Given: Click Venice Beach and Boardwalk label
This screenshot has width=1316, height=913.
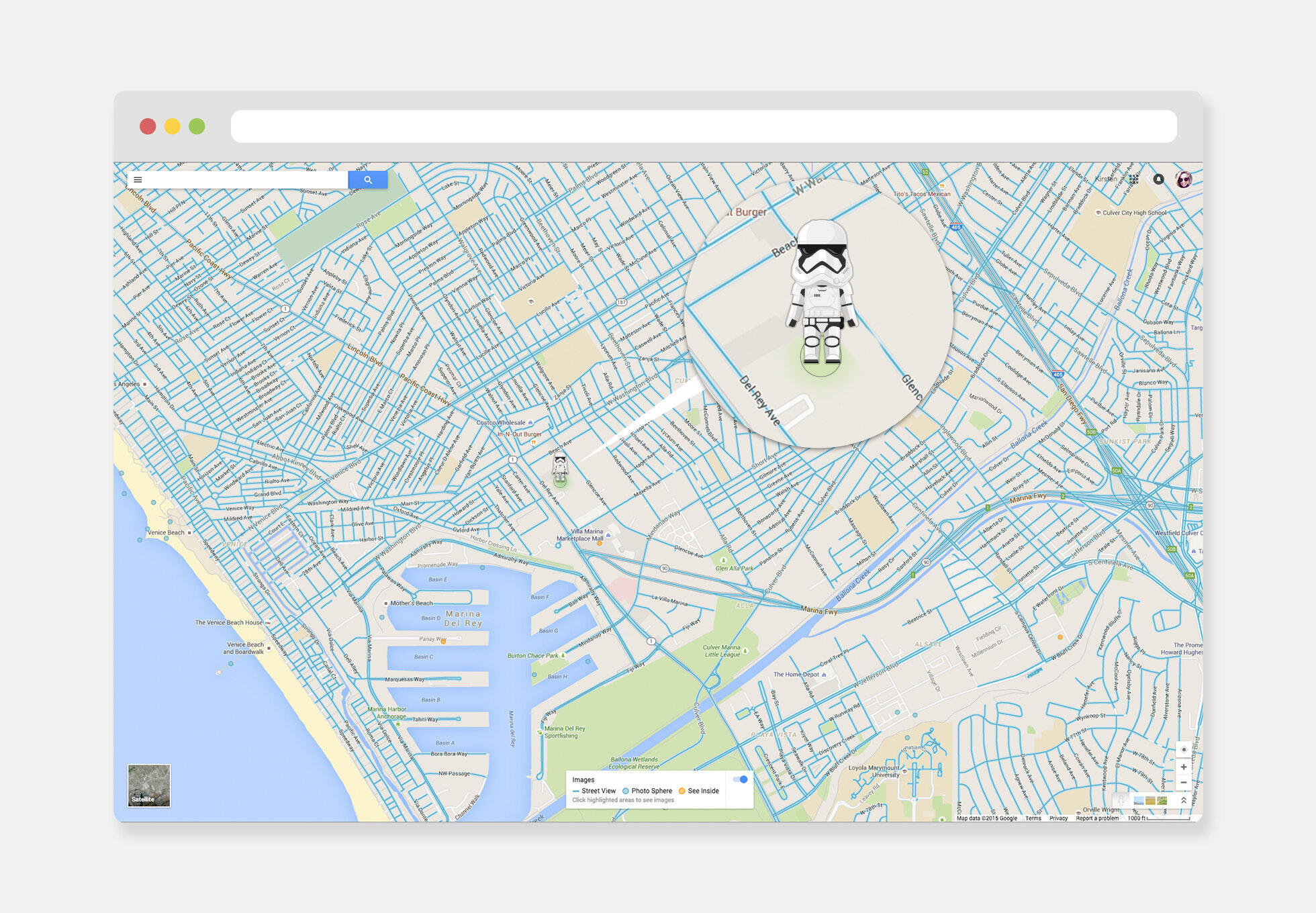Looking at the screenshot, I should pyautogui.click(x=244, y=648).
